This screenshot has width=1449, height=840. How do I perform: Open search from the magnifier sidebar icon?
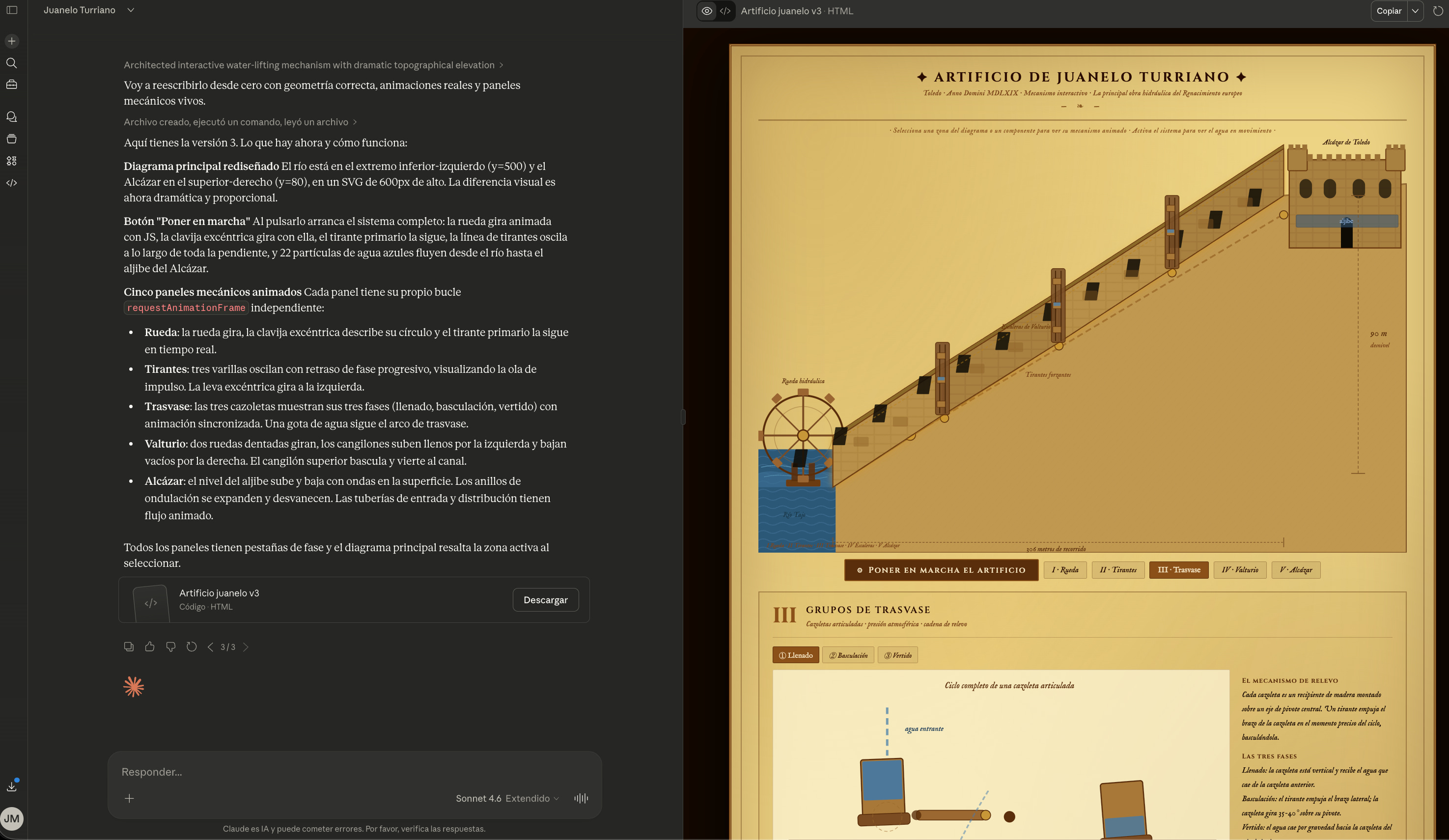click(11, 63)
